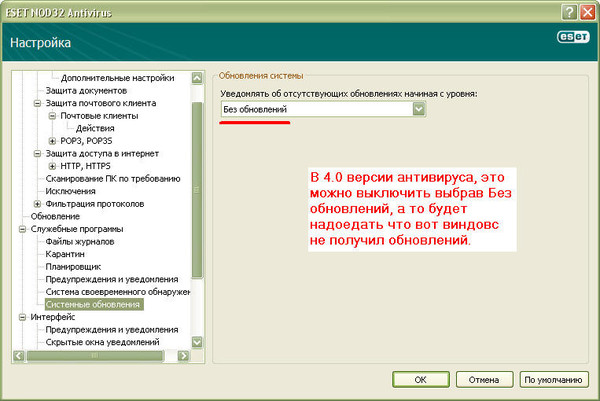Expand the Фильтрация протоколов node

coord(37,204)
